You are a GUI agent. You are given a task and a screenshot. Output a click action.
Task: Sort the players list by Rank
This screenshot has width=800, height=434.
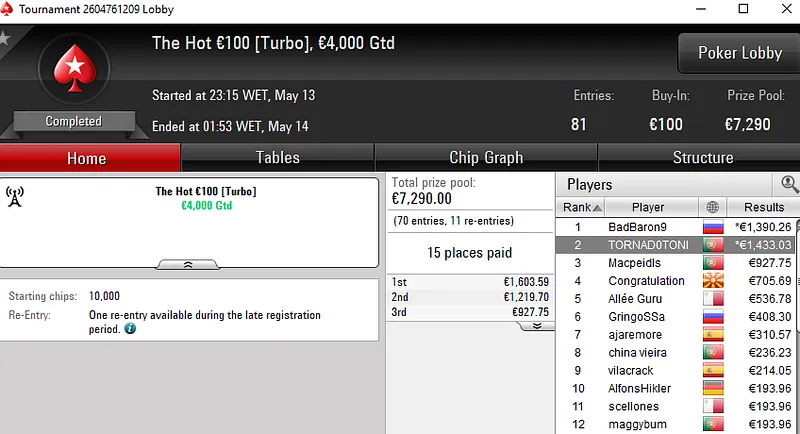580,207
